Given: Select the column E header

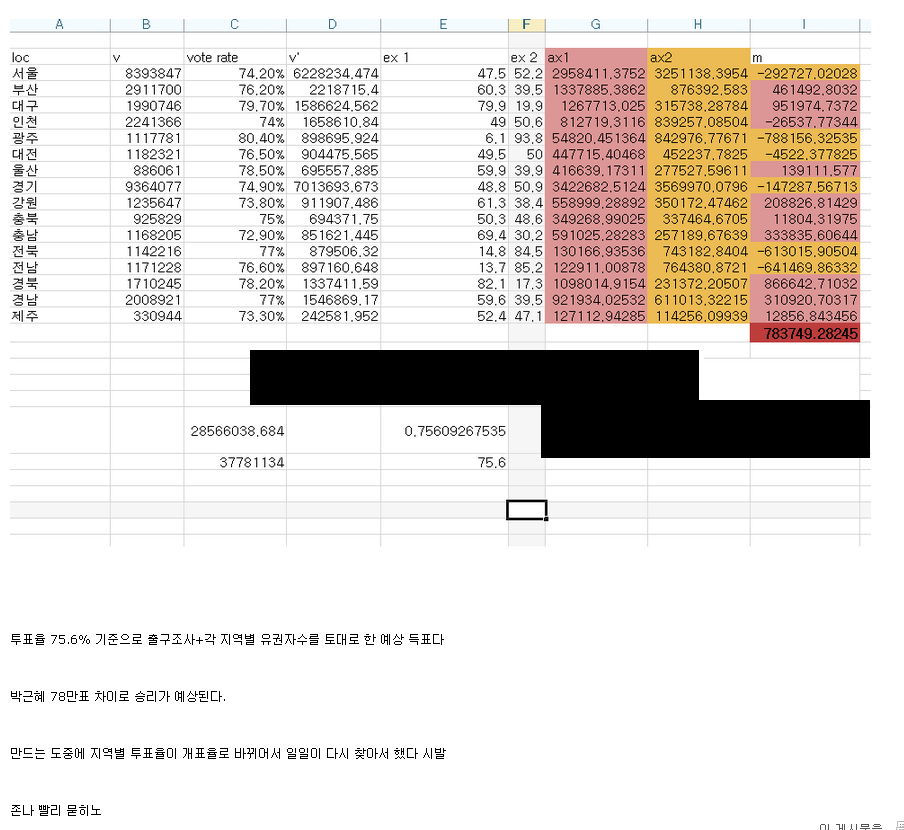Looking at the screenshot, I should (x=444, y=24).
